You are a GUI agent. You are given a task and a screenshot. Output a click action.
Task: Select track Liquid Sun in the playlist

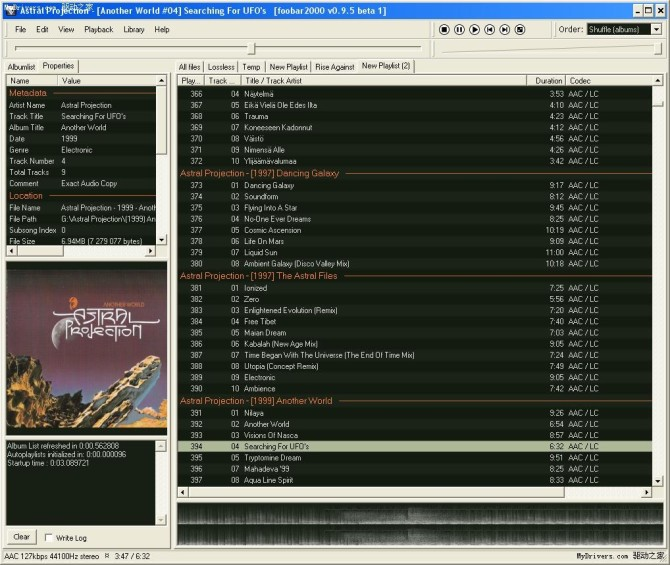coord(261,253)
